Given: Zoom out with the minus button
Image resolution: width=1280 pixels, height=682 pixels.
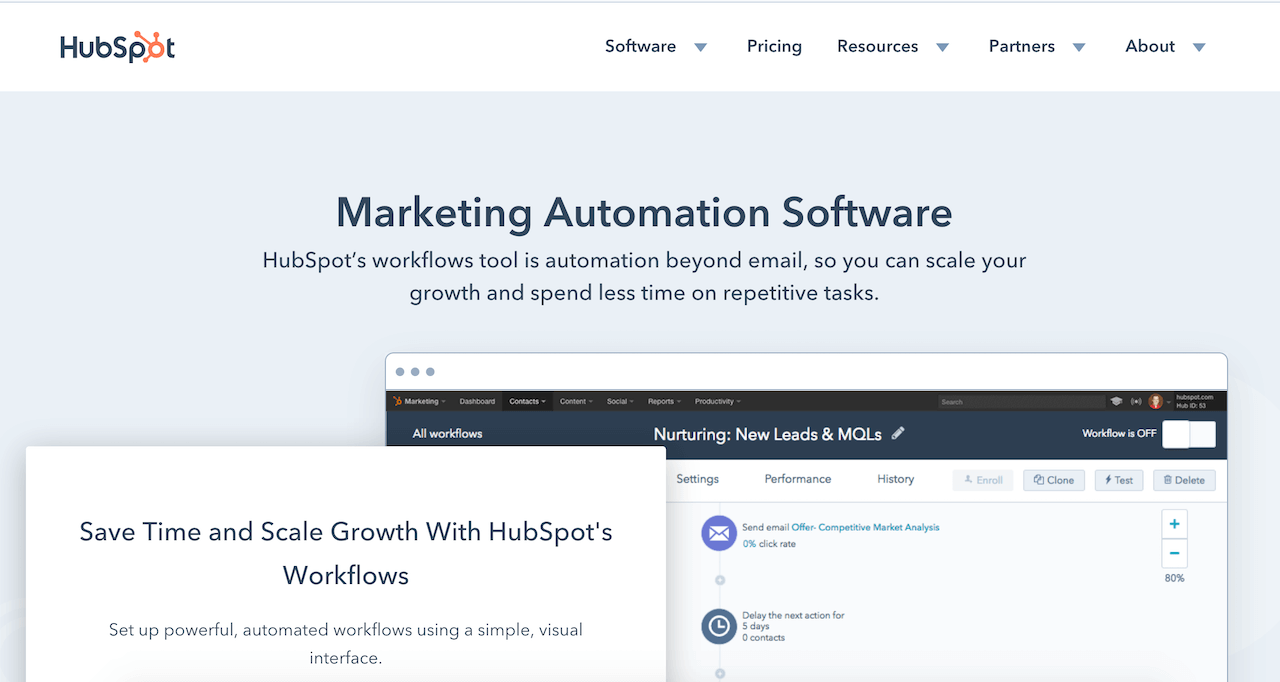Looking at the screenshot, I should (1175, 553).
